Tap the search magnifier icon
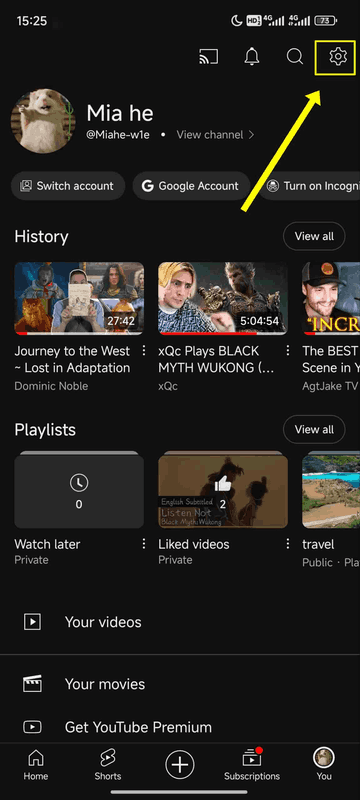Viewport: 360px width, 800px height. pyautogui.click(x=295, y=57)
